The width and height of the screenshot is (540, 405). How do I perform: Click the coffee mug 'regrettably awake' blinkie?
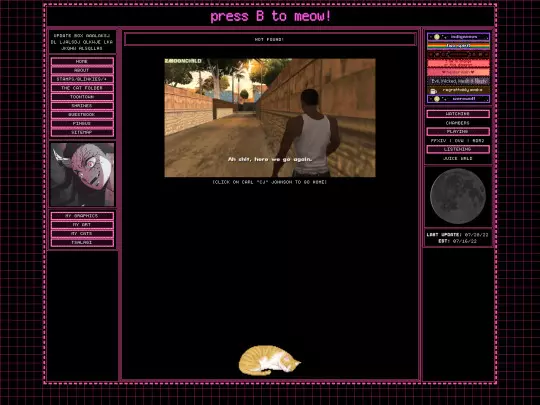pyautogui.click(x=458, y=90)
